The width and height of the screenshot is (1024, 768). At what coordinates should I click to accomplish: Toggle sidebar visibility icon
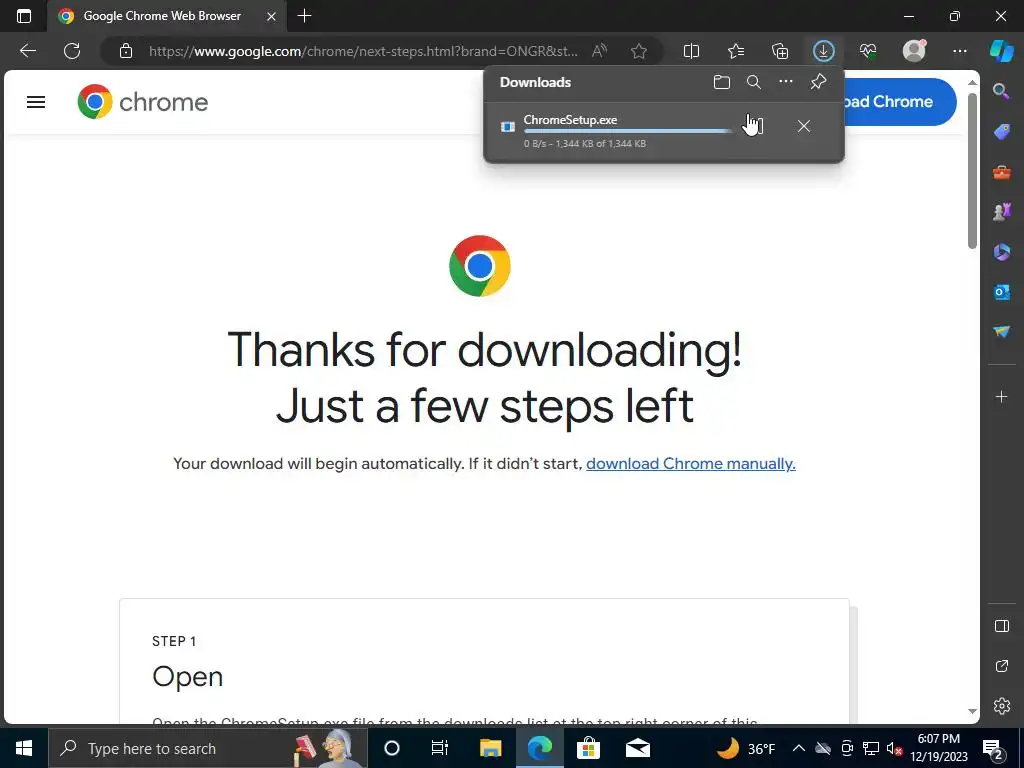pos(1001,626)
